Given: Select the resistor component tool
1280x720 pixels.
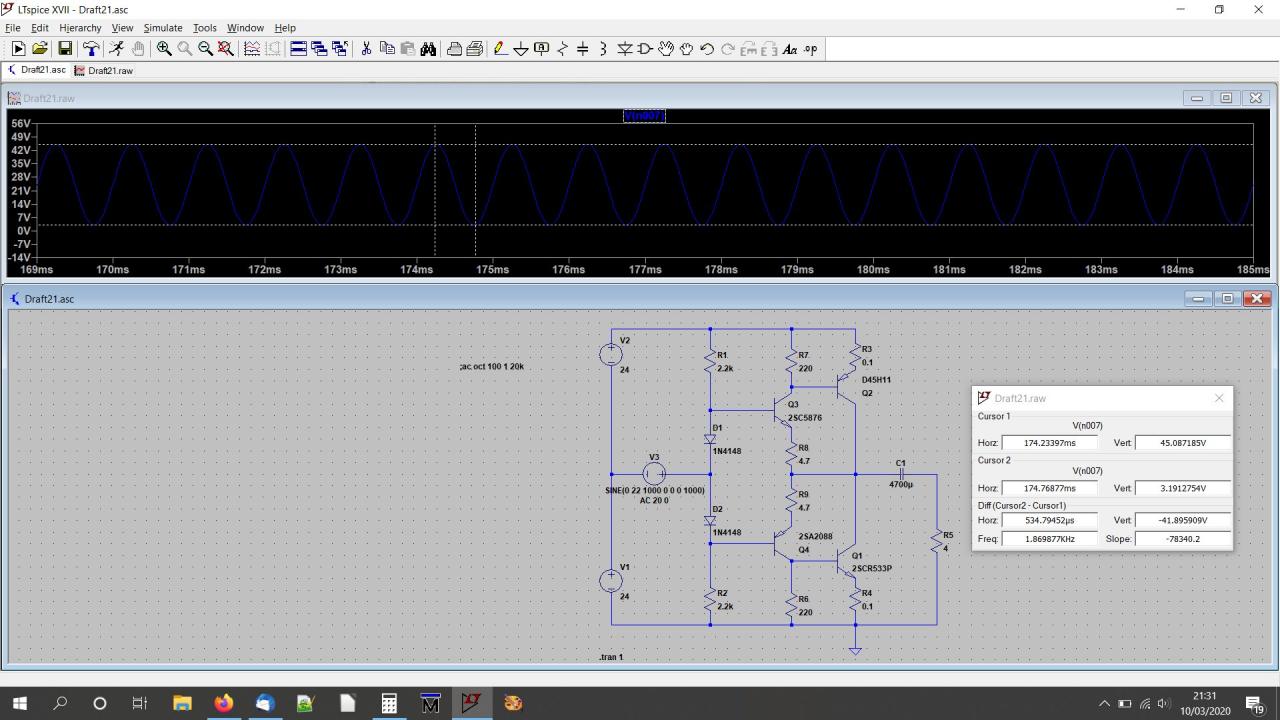Looking at the screenshot, I should pyautogui.click(x=562, y=49).
